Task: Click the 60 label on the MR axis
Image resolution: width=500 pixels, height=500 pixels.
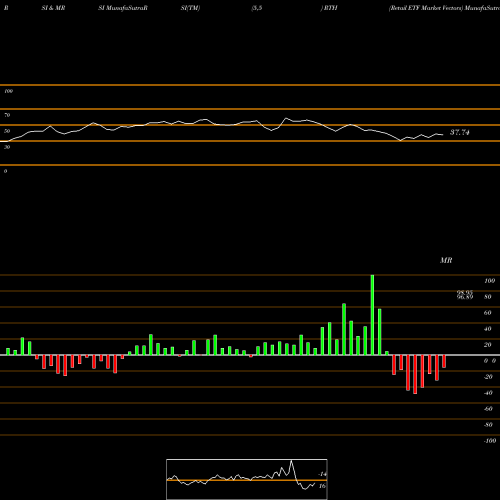Action: 488,313
